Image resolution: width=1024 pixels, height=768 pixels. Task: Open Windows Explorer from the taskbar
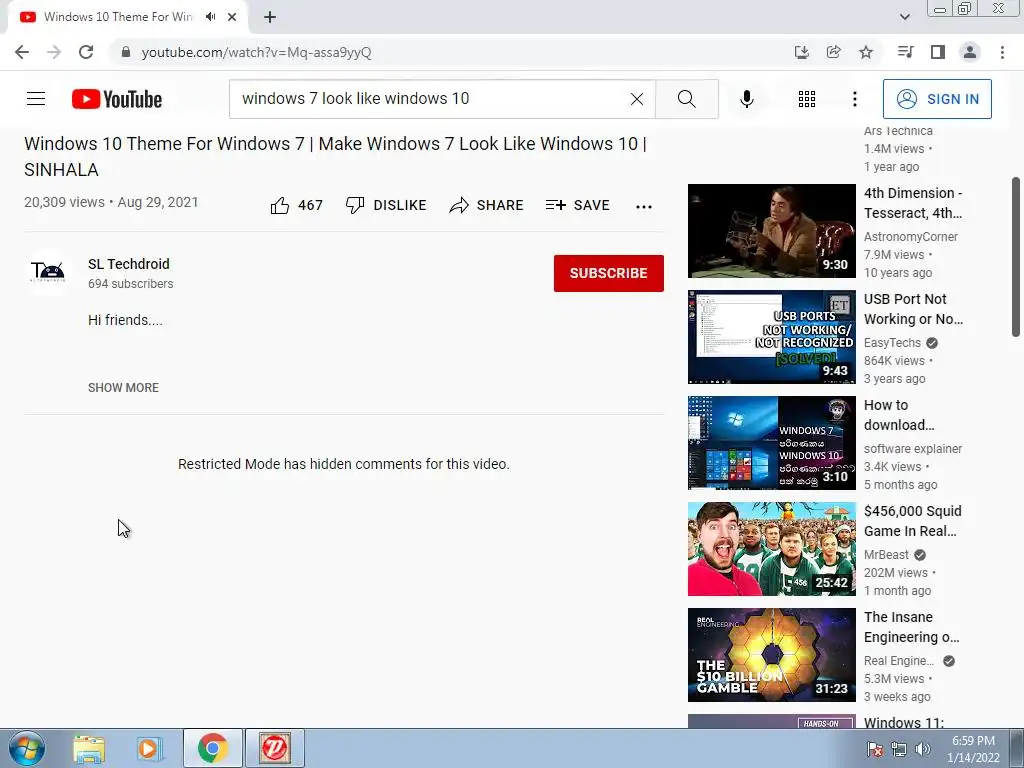pos(89,748)
